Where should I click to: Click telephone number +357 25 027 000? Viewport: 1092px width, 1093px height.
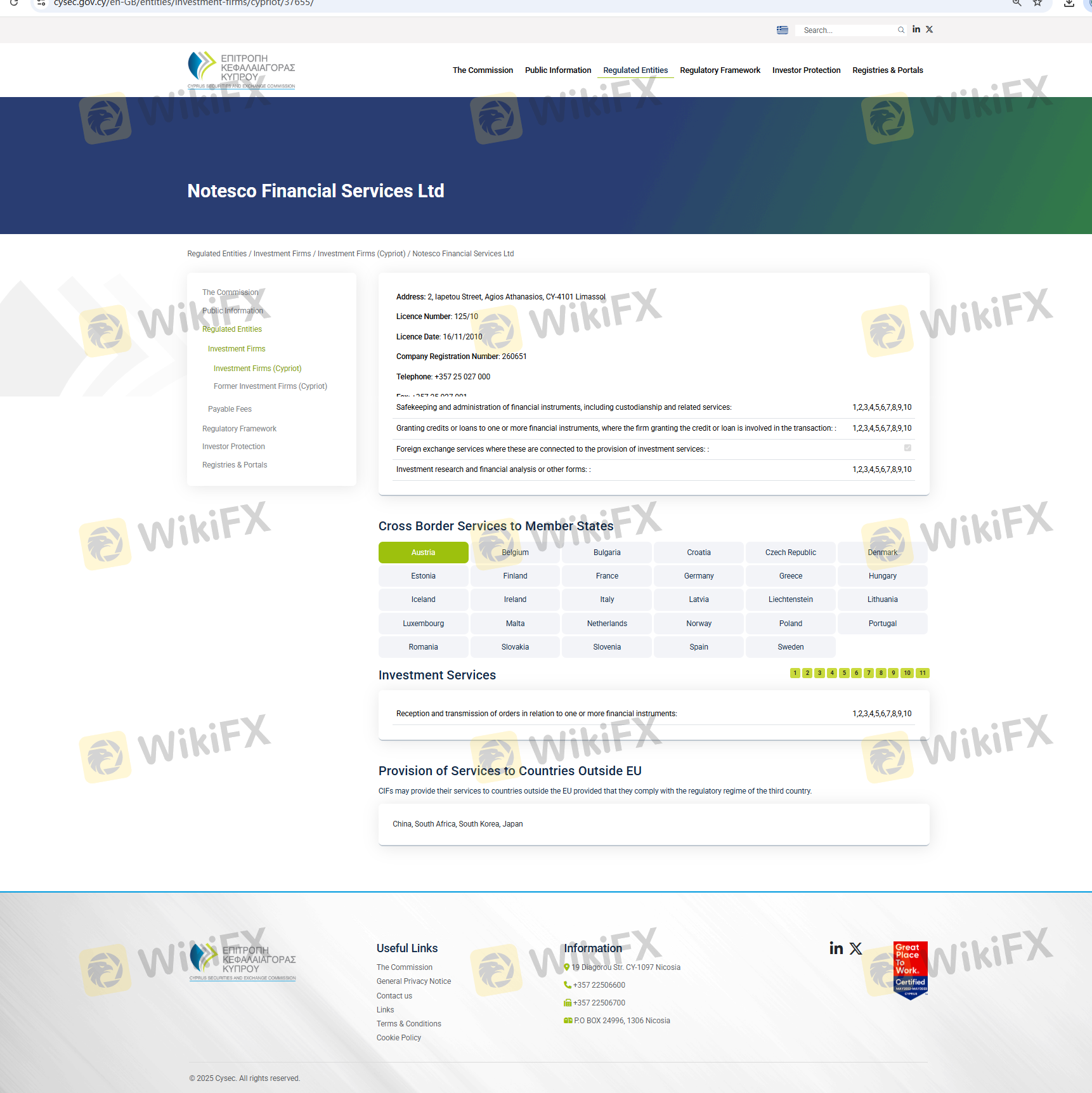[462, 377]
